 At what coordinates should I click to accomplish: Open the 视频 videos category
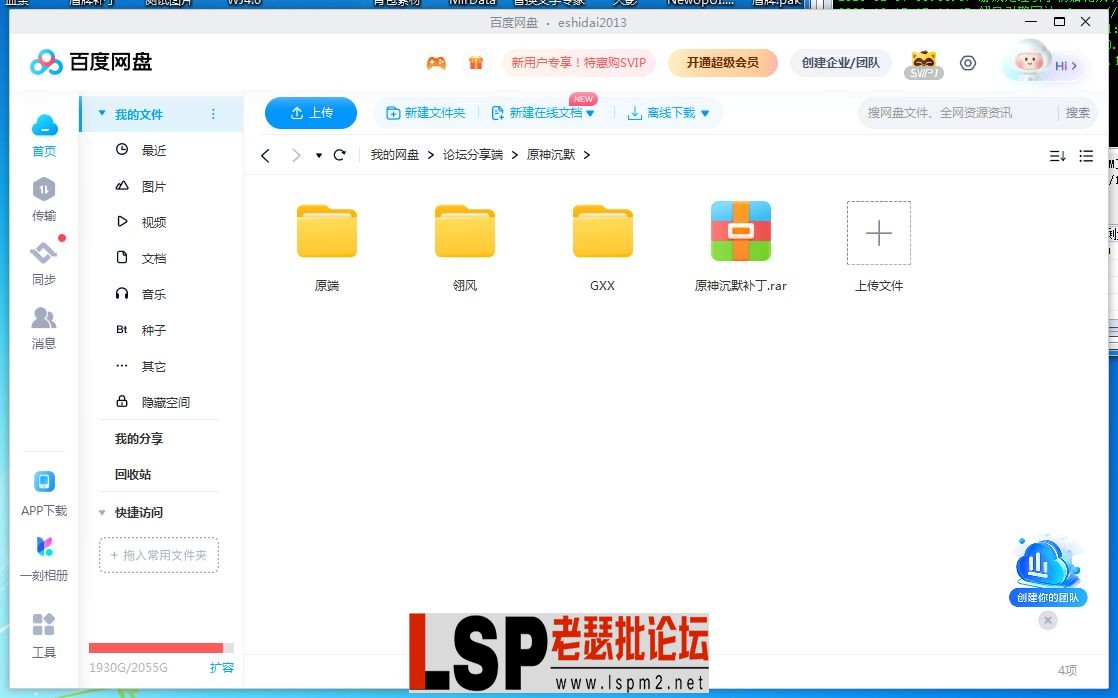click(153, 222)
